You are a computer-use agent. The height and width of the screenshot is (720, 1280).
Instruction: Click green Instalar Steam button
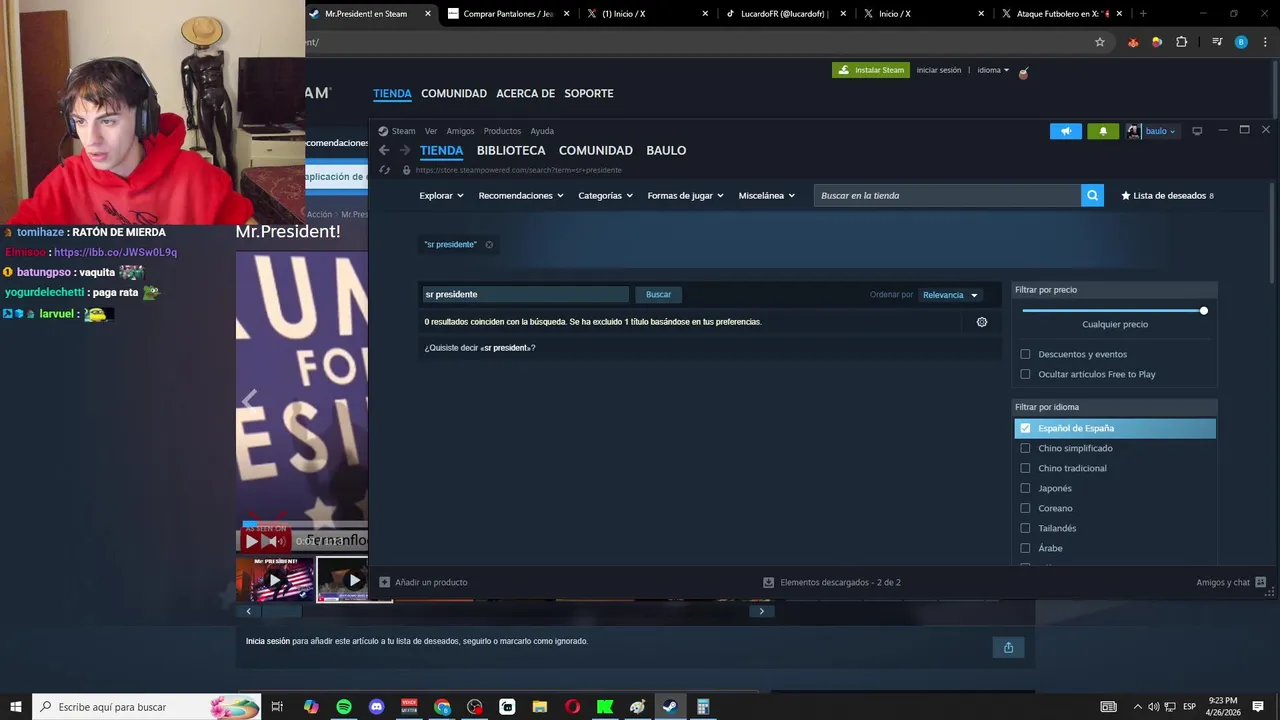pyautogui.click(x=872, y=70)
